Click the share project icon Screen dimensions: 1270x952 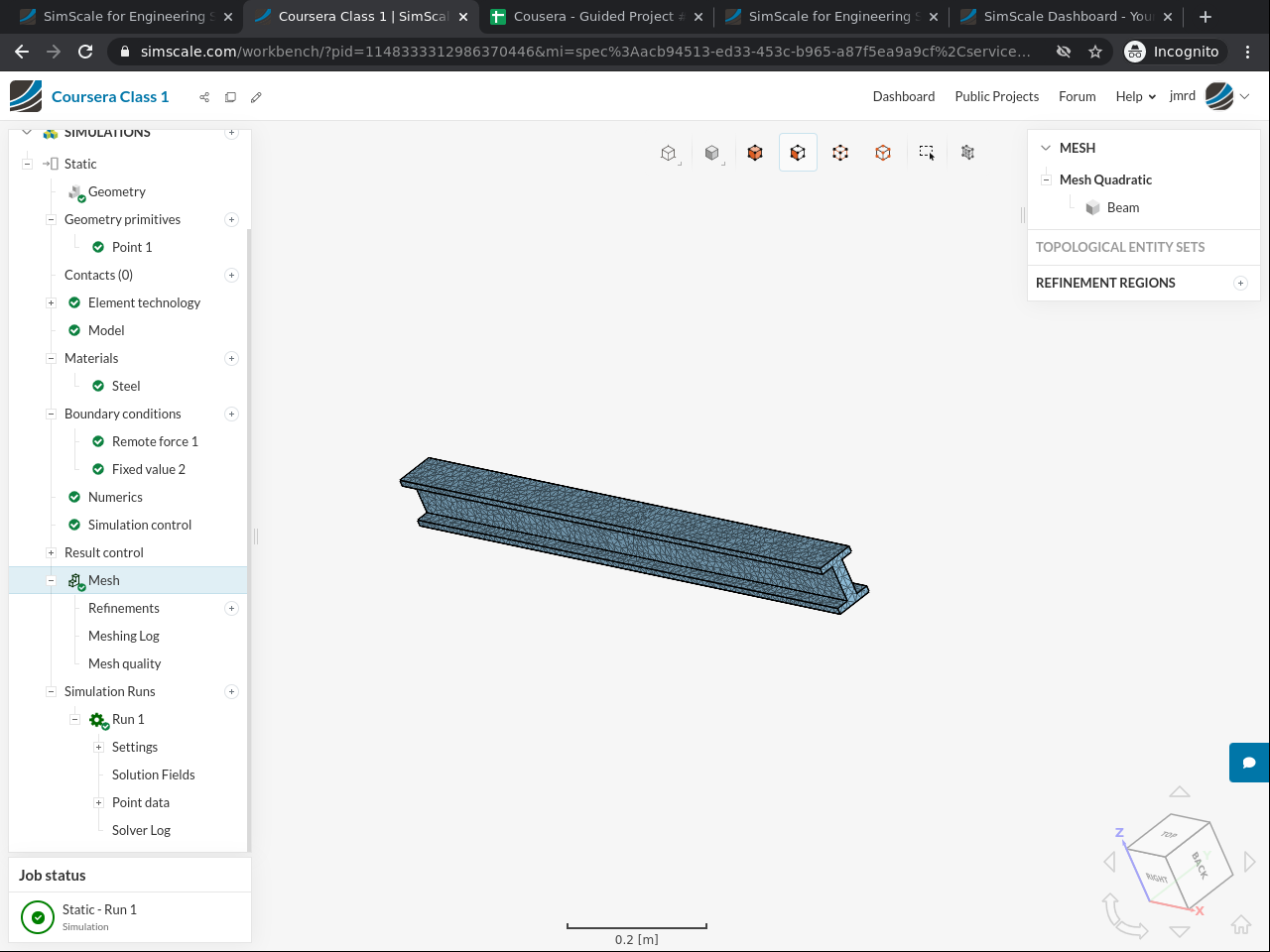(x=204, y=97)
